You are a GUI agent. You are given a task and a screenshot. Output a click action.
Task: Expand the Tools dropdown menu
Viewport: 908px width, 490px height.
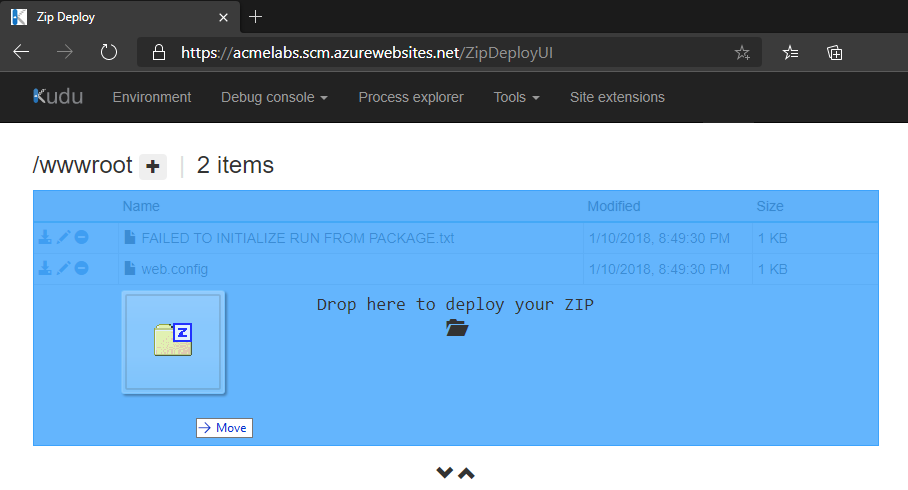pyautogui.click(x=516, y=97)
